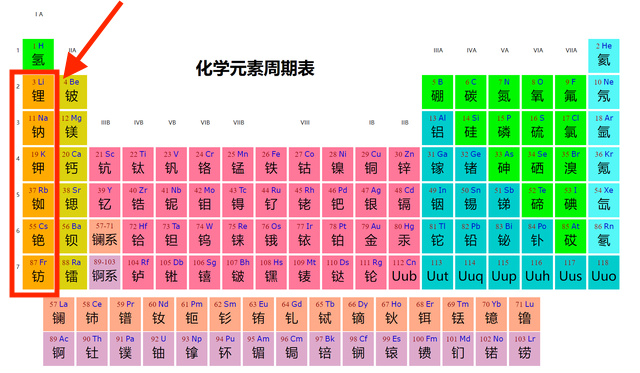Viewport: 640px width, 373px height.
Task: Click the copper cell 29 Cu
Action: click(371, 164)
